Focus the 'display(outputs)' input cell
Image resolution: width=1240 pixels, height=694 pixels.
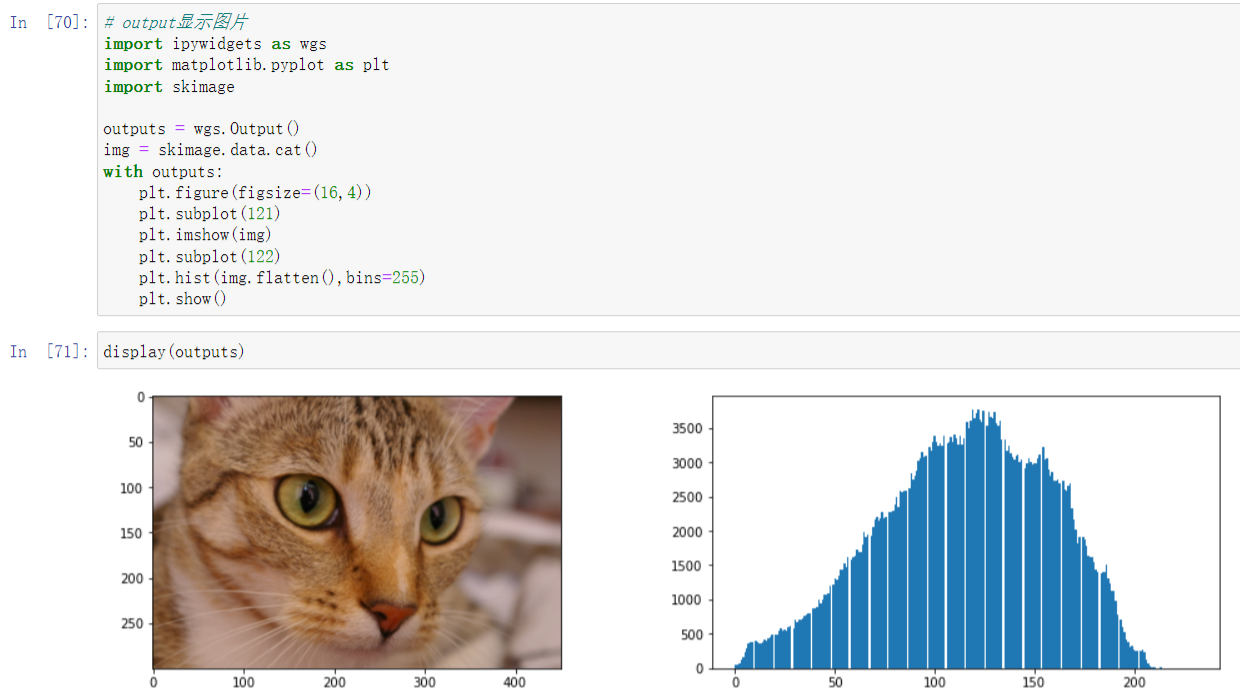pos(668,351)
